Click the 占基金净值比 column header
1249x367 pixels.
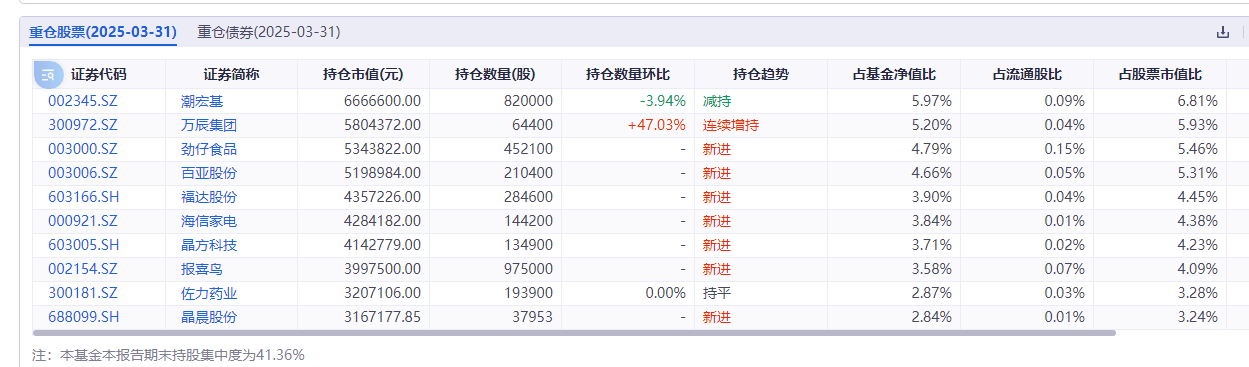894,74
